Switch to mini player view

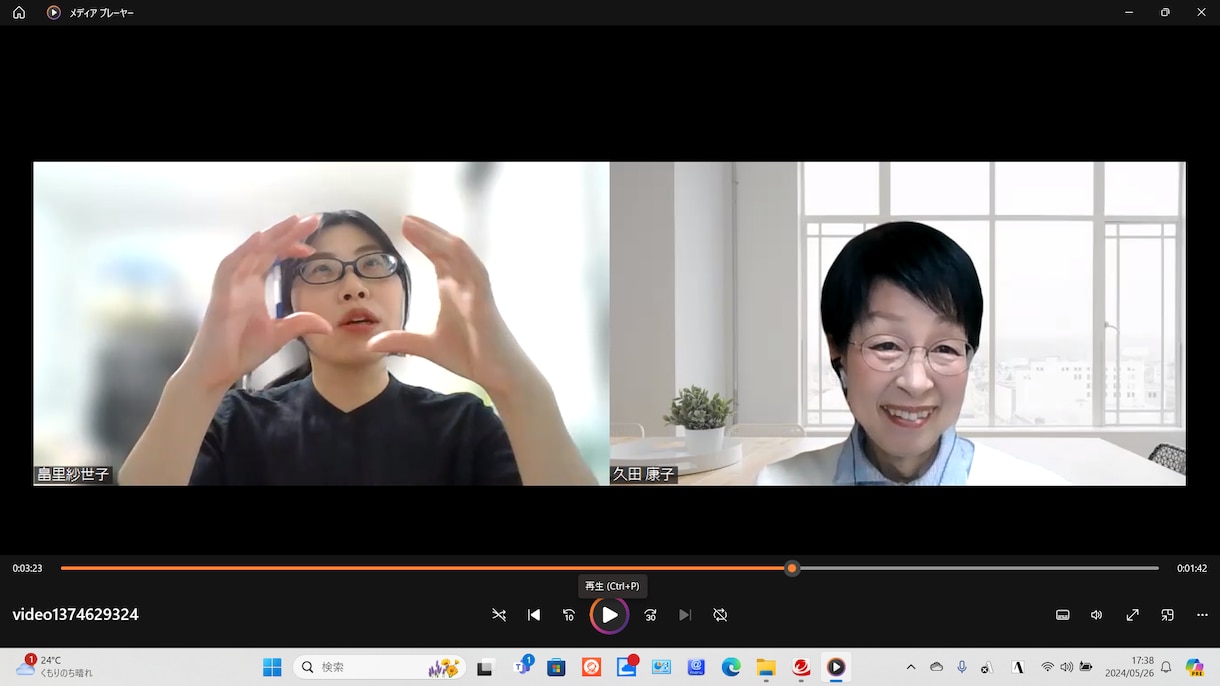point(1167,615)
